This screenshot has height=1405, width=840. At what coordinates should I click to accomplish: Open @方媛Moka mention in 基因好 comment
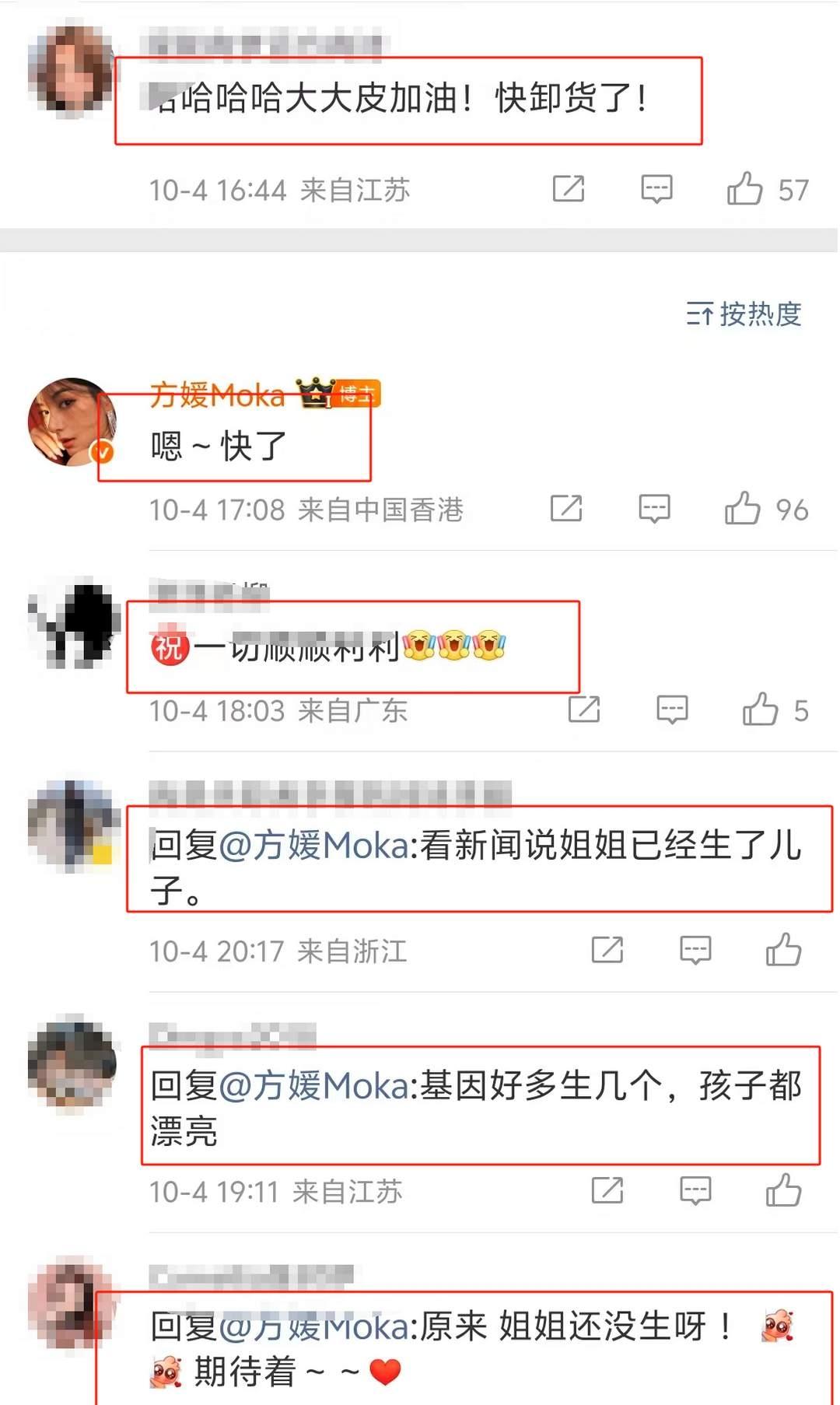click(x=314, y=1085)
